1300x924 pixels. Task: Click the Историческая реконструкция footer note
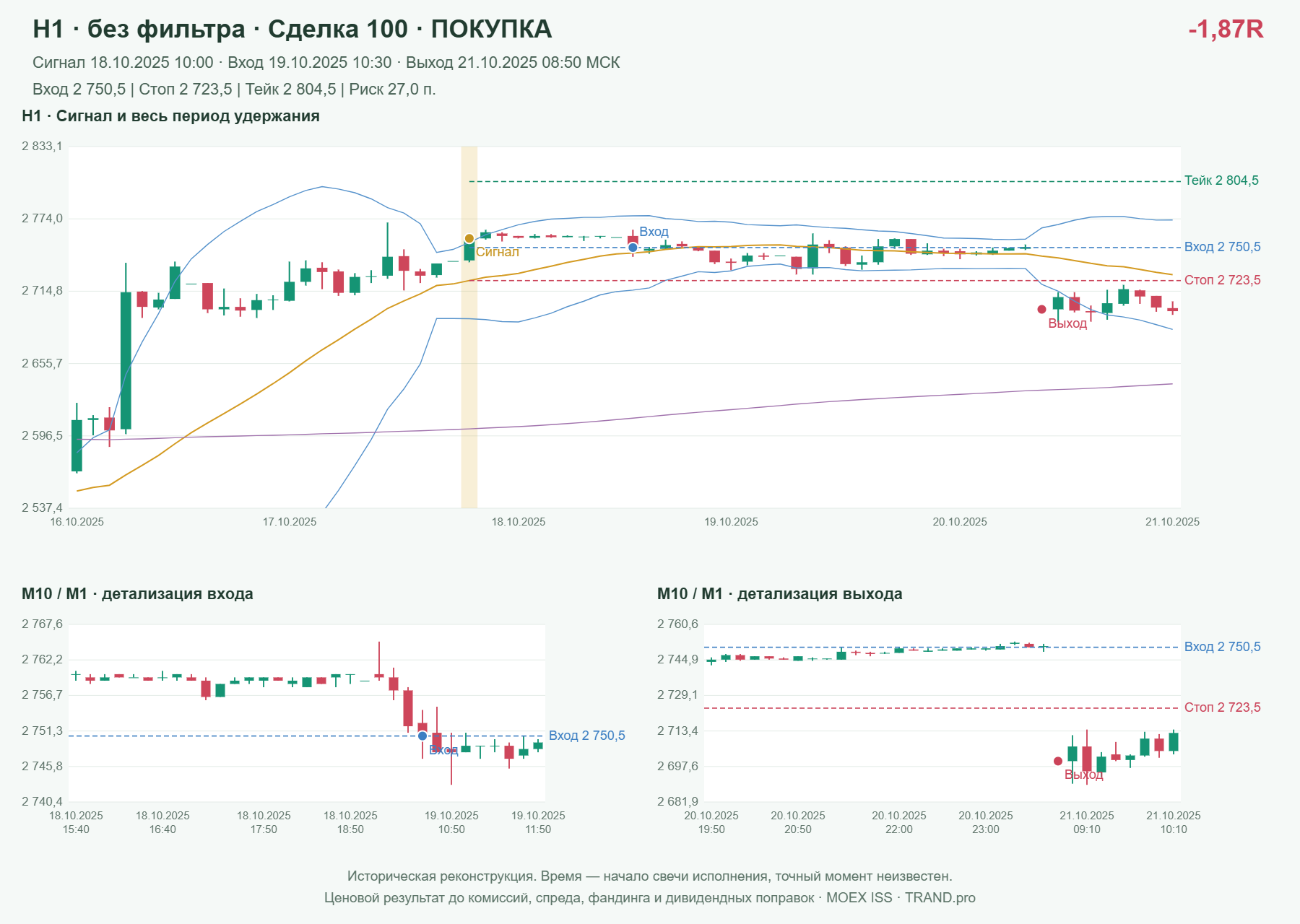[649, 876]
